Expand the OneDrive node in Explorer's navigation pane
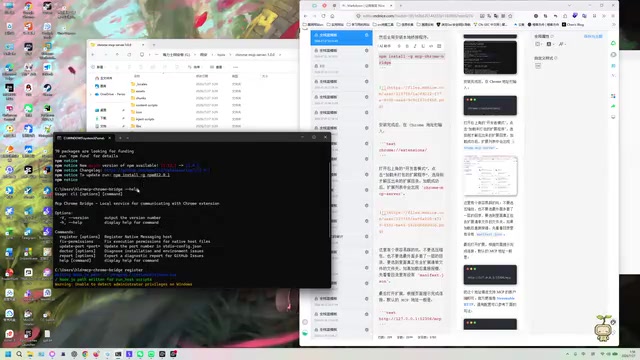640x360 pixels. [x=91, y=94]
